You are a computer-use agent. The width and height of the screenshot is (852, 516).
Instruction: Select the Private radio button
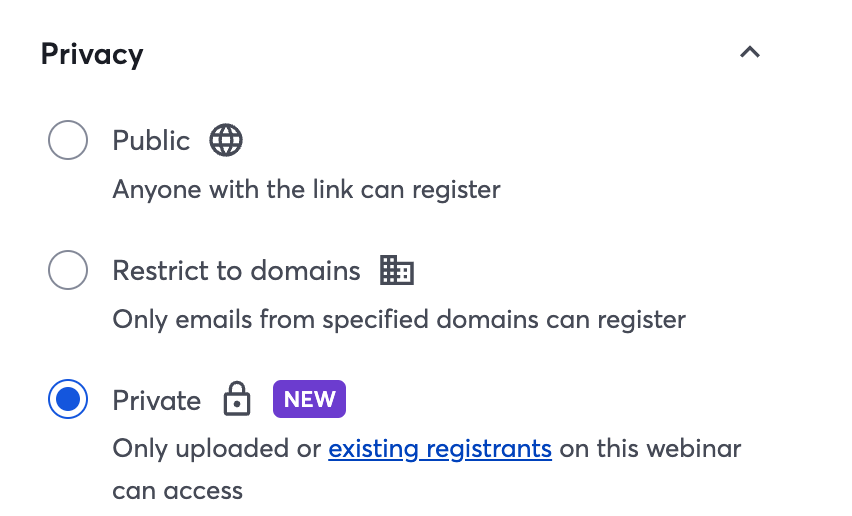pyautogui.click(x=68, y=399)
